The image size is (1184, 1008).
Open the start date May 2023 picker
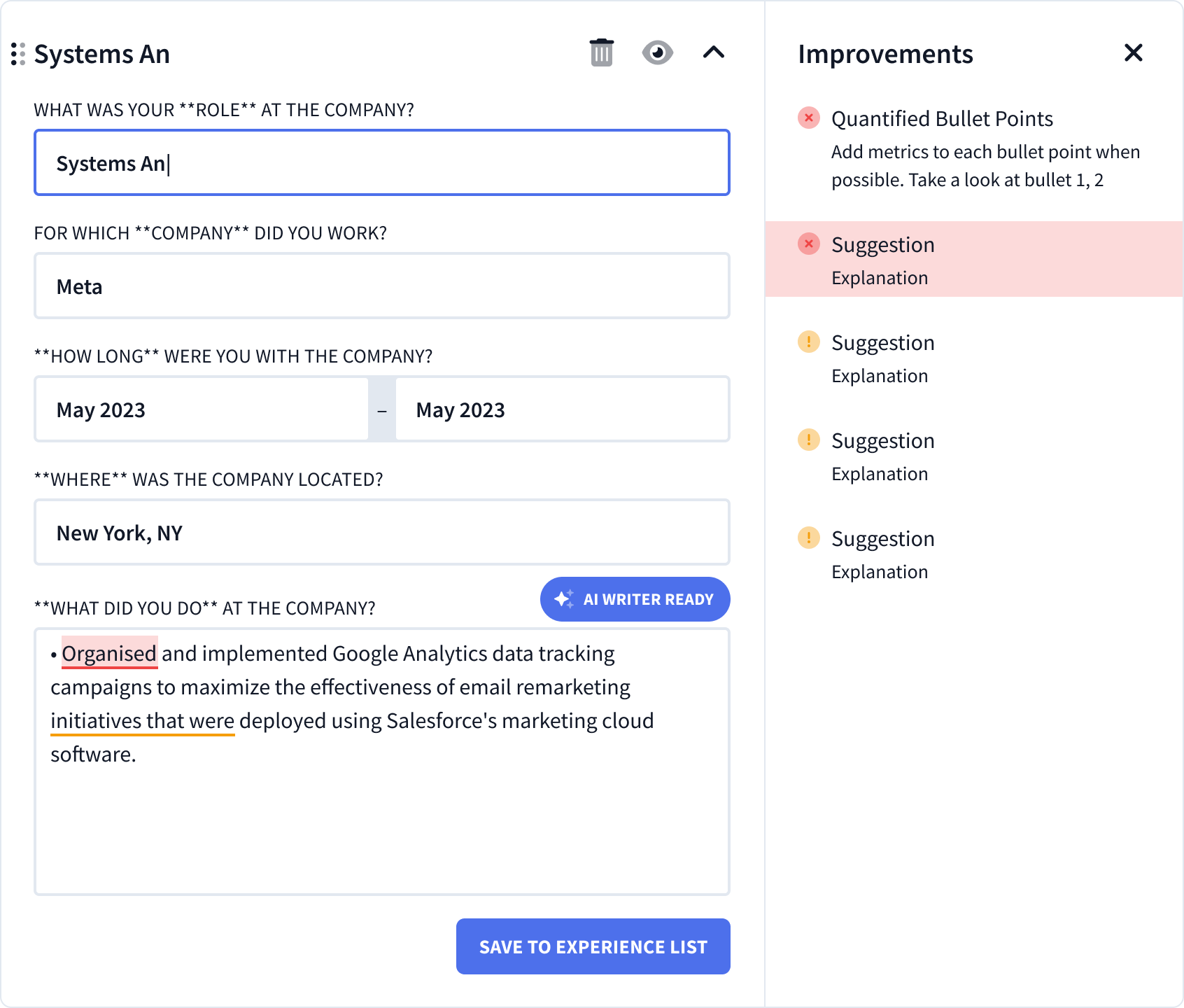pos(202,409)
